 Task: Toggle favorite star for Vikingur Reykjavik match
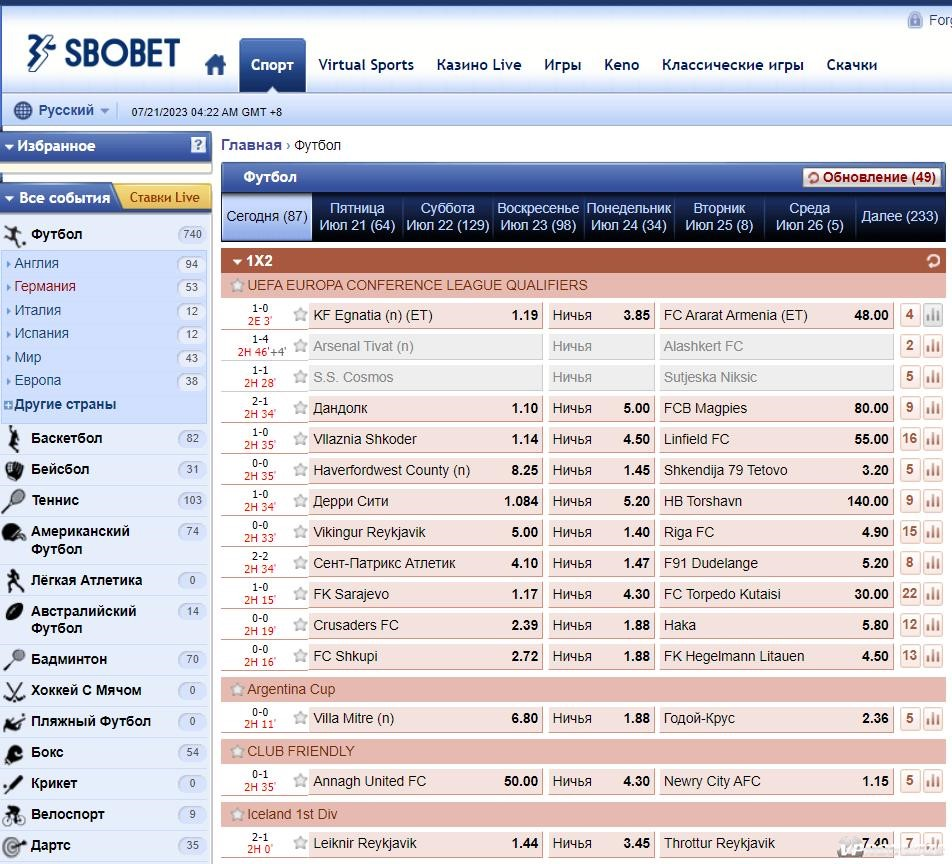300,532
